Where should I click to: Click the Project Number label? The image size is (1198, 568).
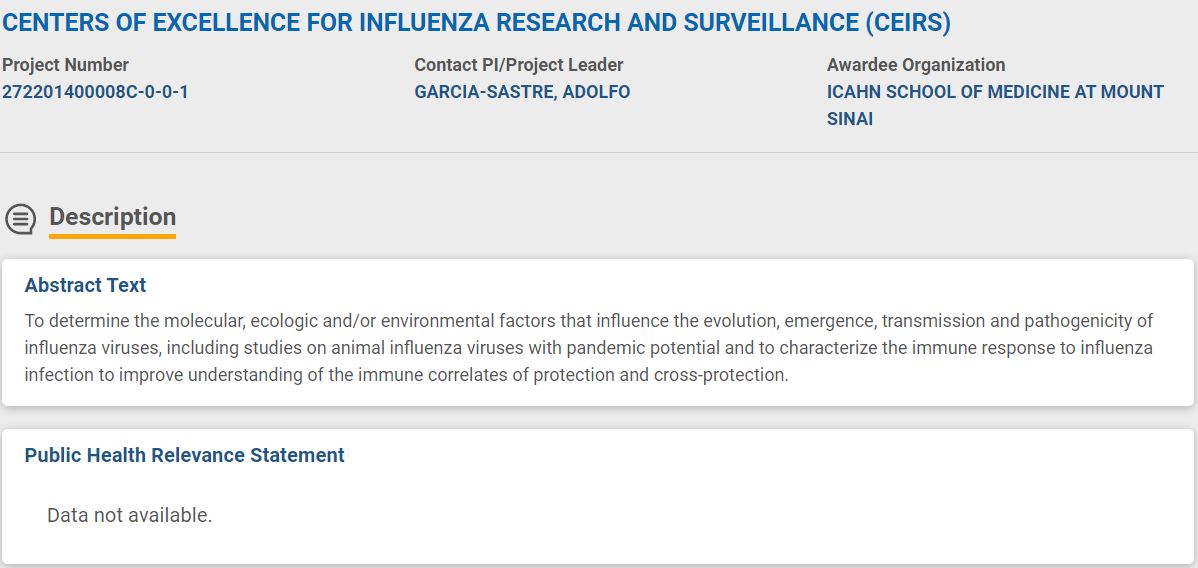[65, 65]
